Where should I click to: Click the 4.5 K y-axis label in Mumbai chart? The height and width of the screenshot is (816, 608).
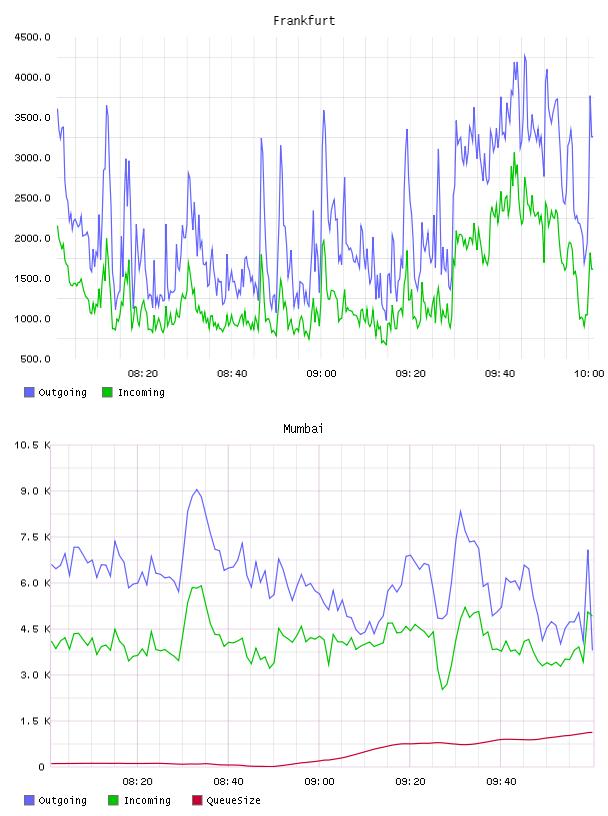click(x=35, y=629)
